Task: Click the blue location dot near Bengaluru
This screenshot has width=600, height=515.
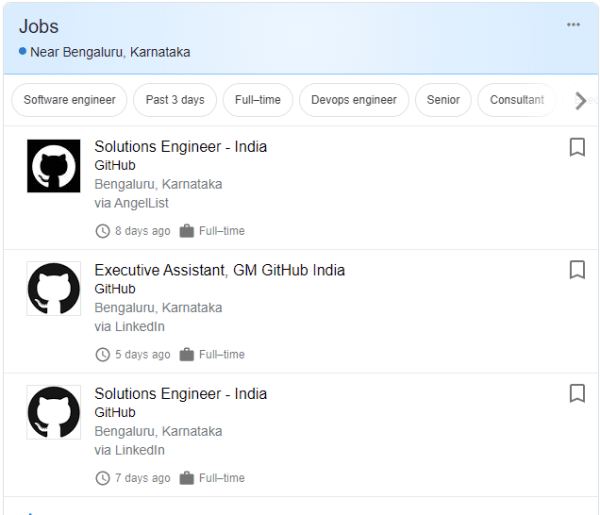Action: tap(23, 51)
